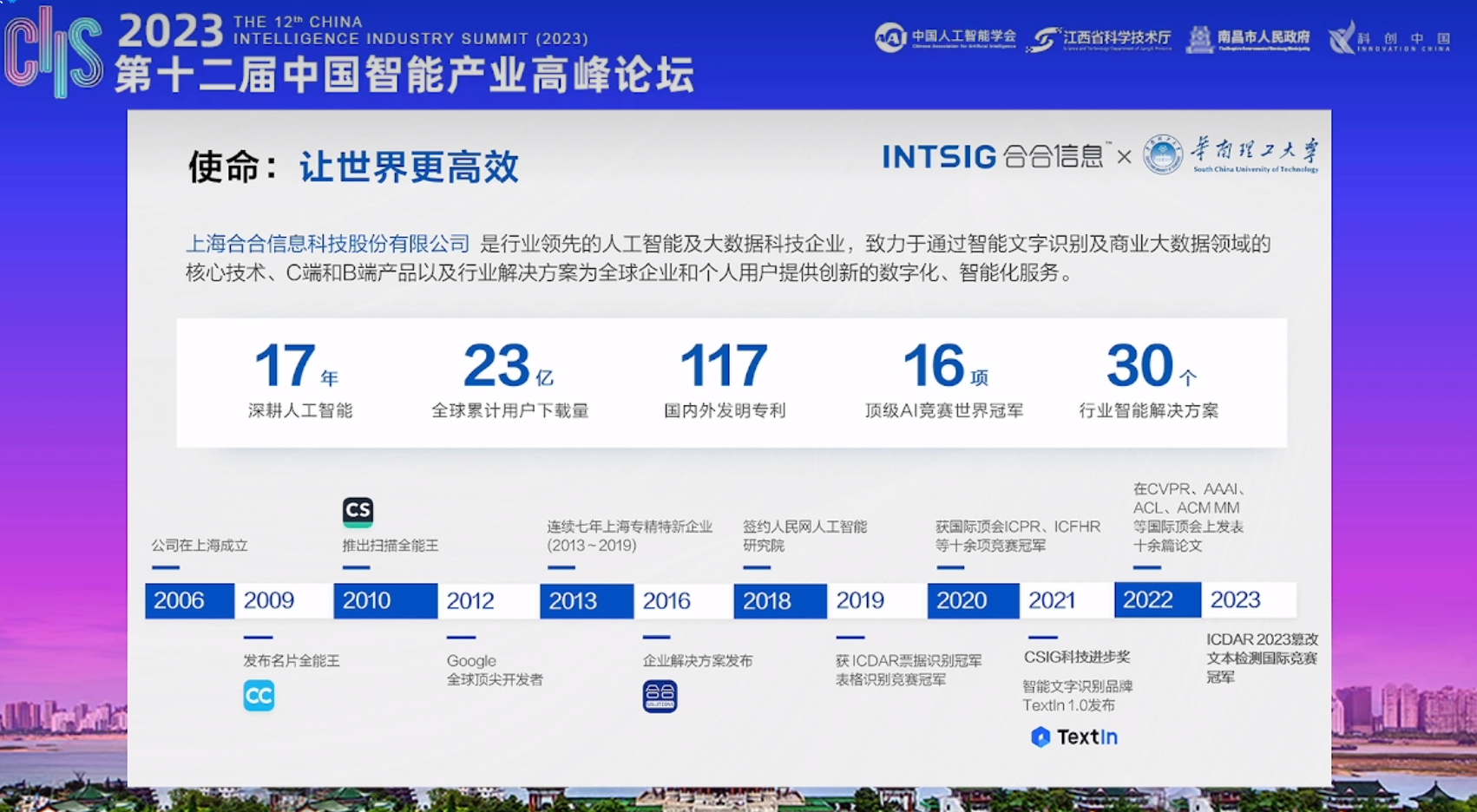Select the 2021 timeline marker

pos(1066,600)
